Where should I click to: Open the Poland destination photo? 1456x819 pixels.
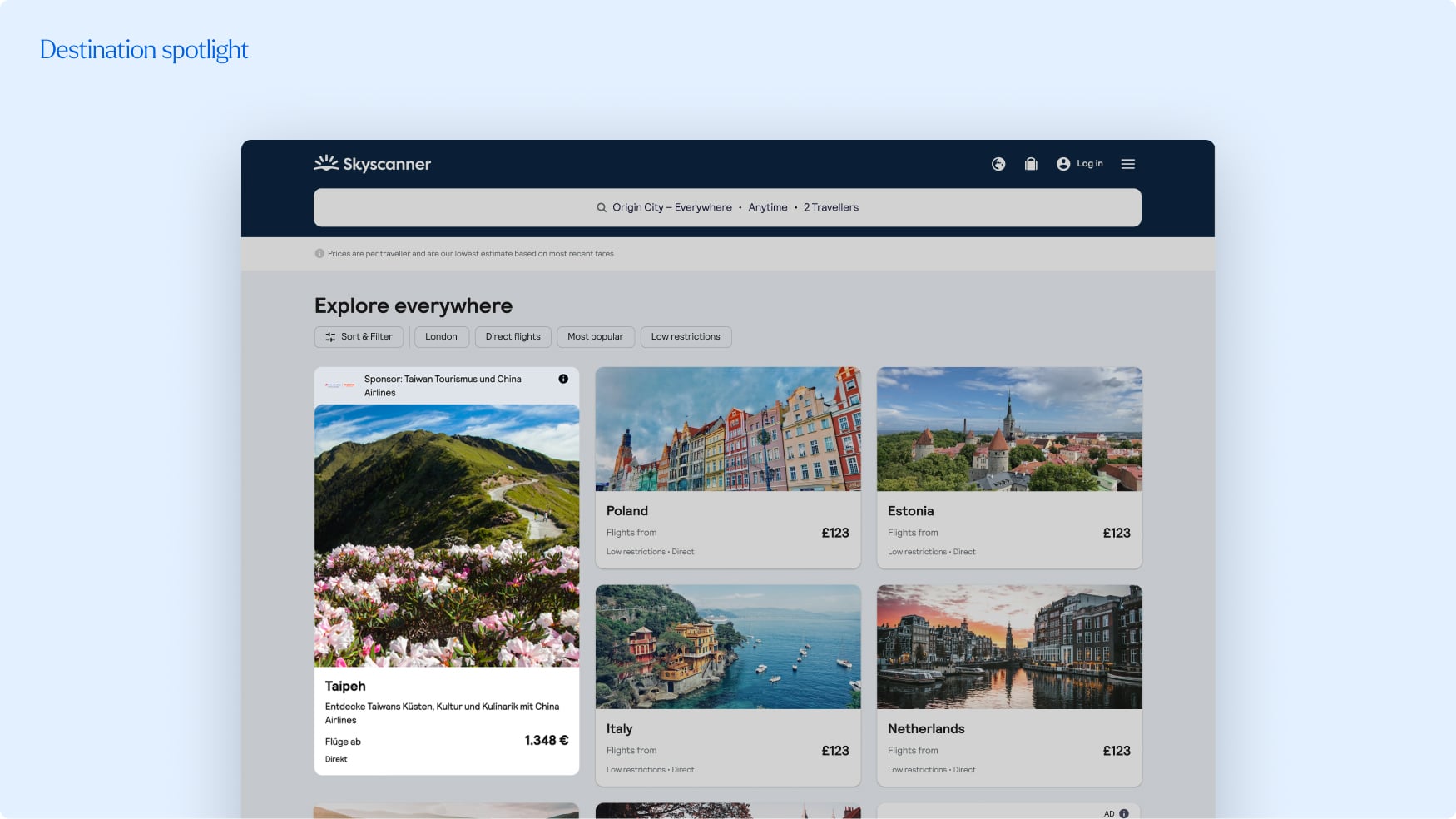(x=728, y=429)
